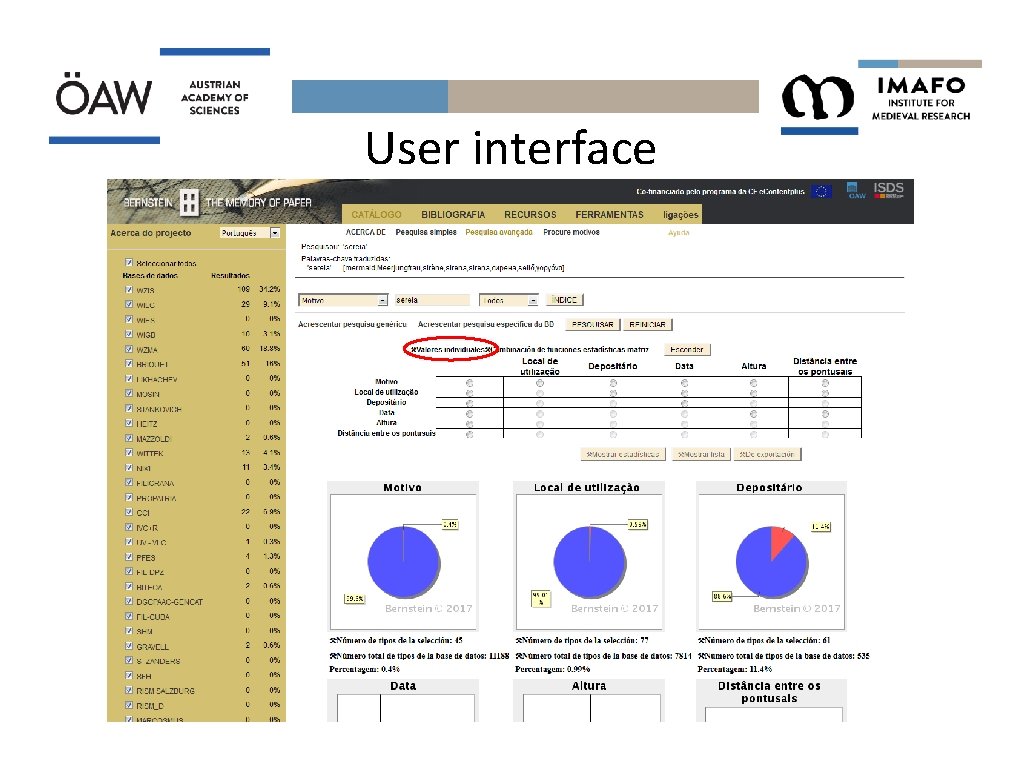Uncheck the WILC database checkbox
This screenshot has width=1024, height=768.
[x=129, y=304]
